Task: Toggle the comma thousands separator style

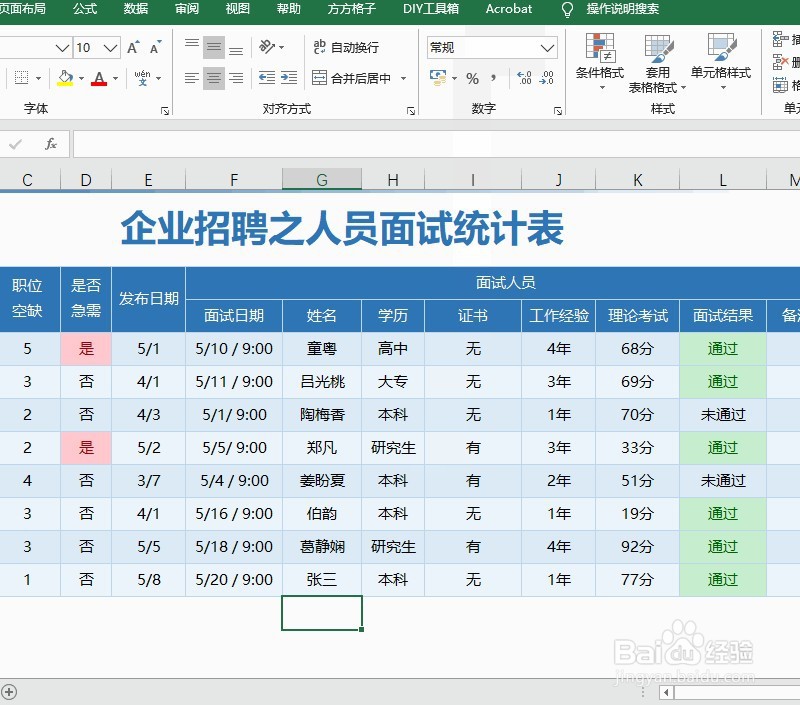Action: point(494,78)
